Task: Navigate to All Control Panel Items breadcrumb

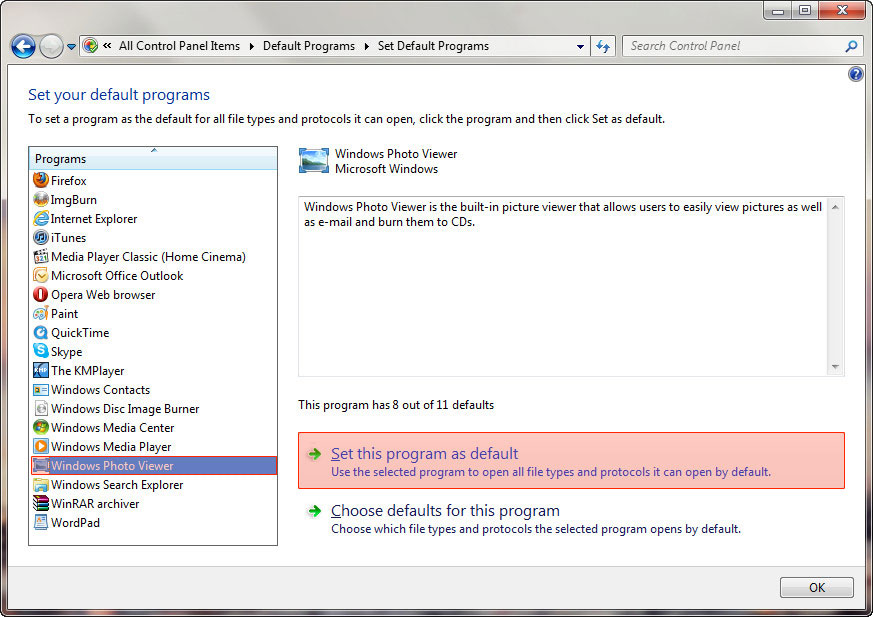Action: pos(179,46)
